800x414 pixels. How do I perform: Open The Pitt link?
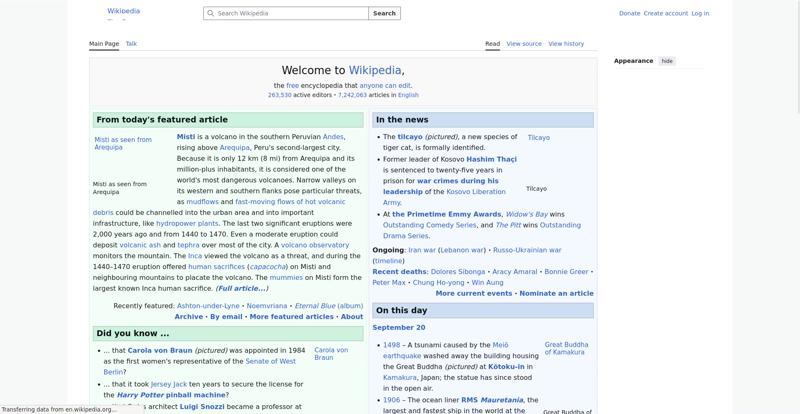pos(509,225)
